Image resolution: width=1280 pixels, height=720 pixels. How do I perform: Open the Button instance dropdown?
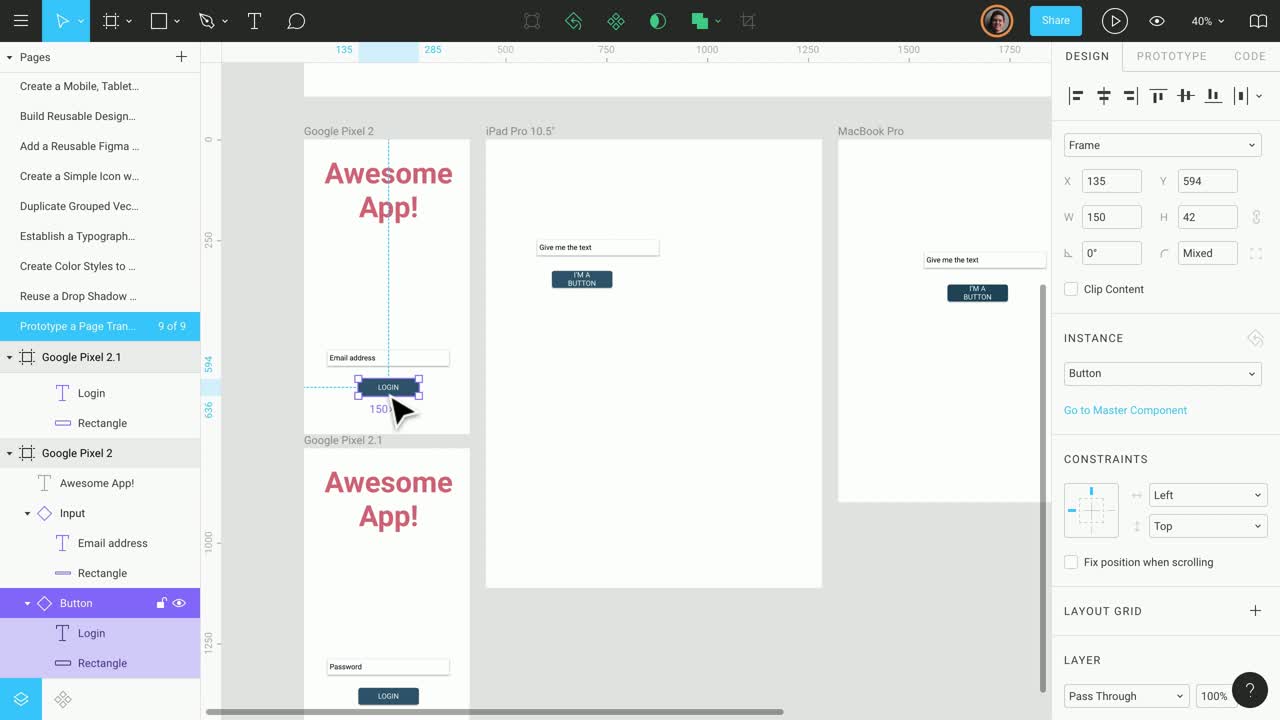coord(1162,373)
